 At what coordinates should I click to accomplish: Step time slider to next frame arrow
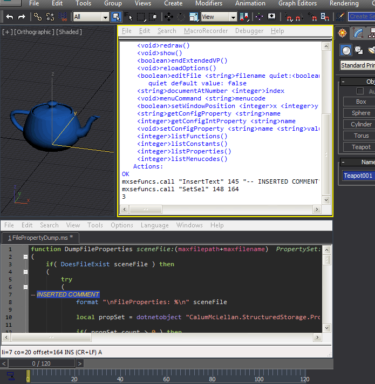80,363
